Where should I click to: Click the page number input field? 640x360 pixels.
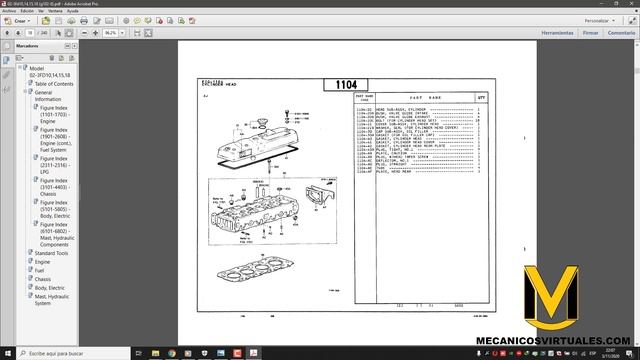[30, 33]
